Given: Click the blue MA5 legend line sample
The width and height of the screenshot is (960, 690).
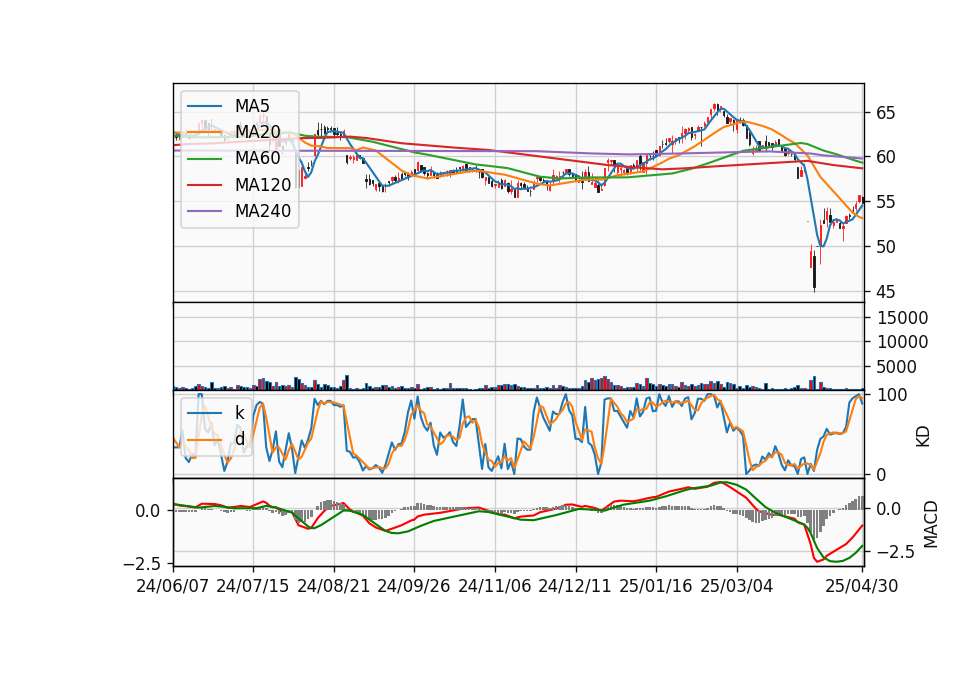Looking at the screenshot, I should (204, 107).
